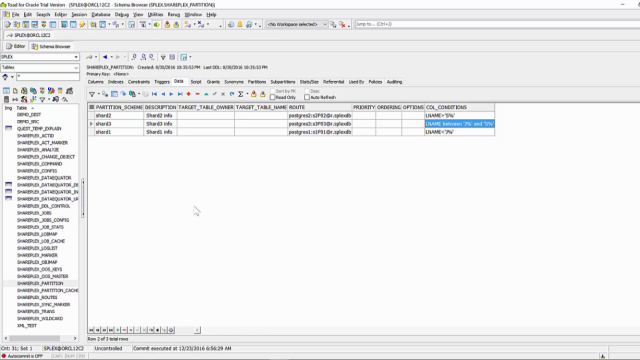Open the Tables object type dropdown
The height and width of the screenshot is (360, 640).
[x=76, y=67]
